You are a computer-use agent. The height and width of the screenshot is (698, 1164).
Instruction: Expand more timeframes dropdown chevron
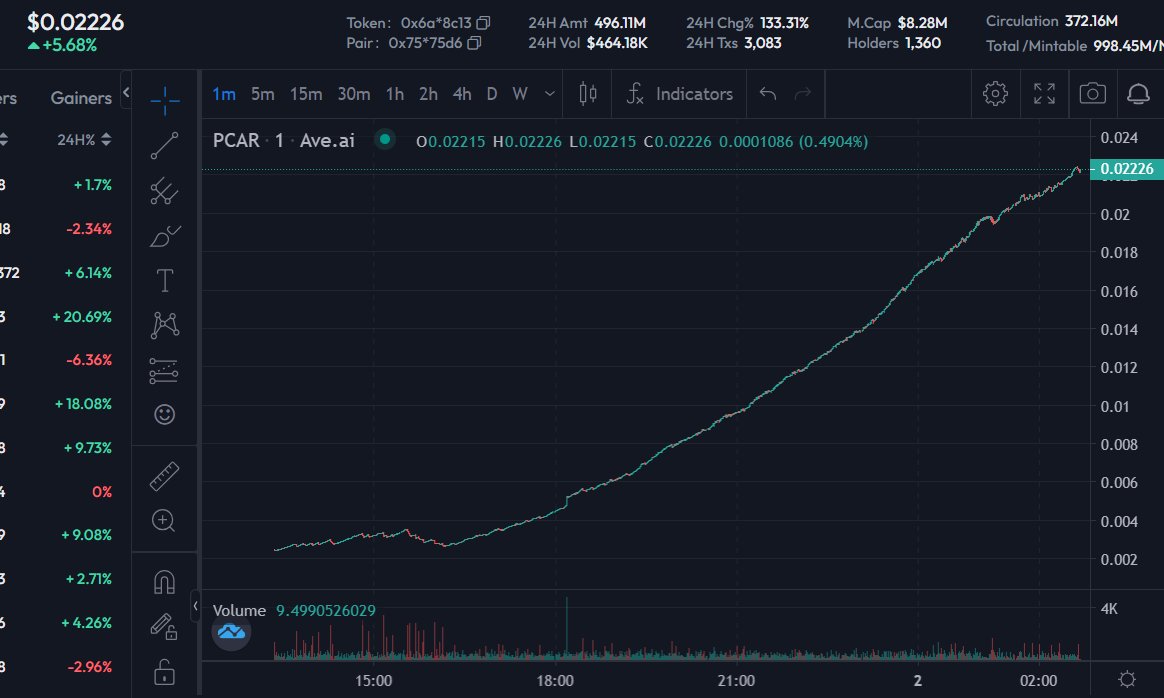[549, 94]
